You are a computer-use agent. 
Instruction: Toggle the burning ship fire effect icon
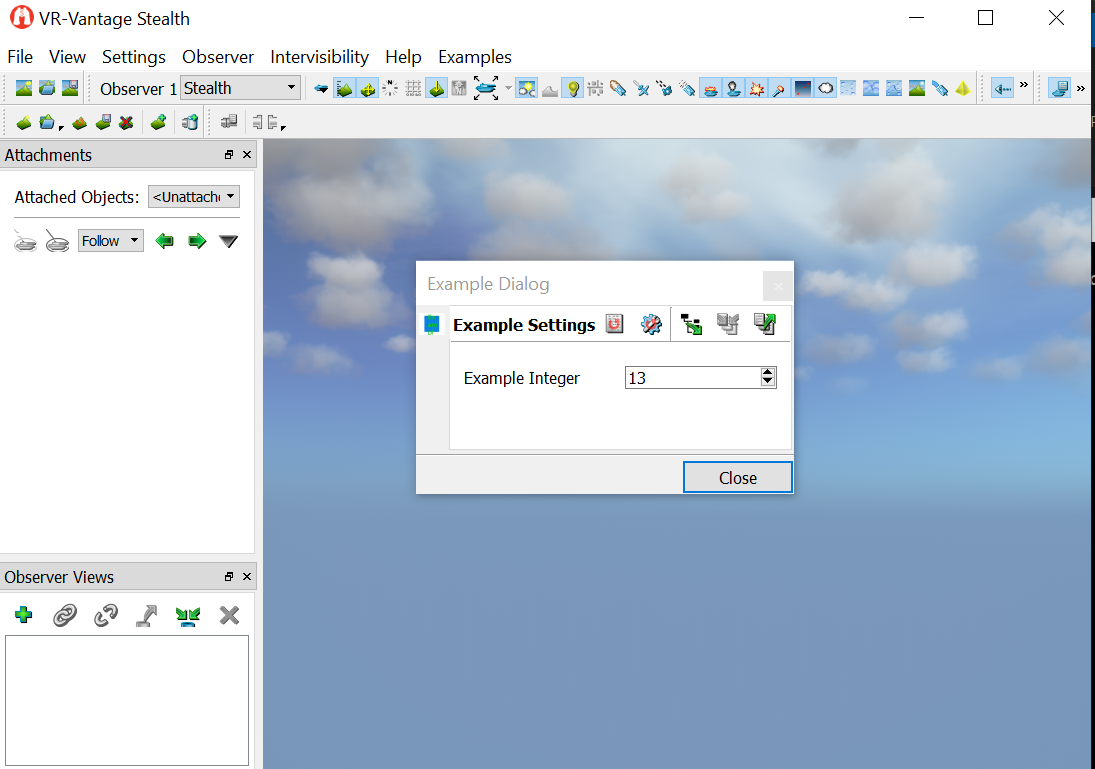[710, 89]
